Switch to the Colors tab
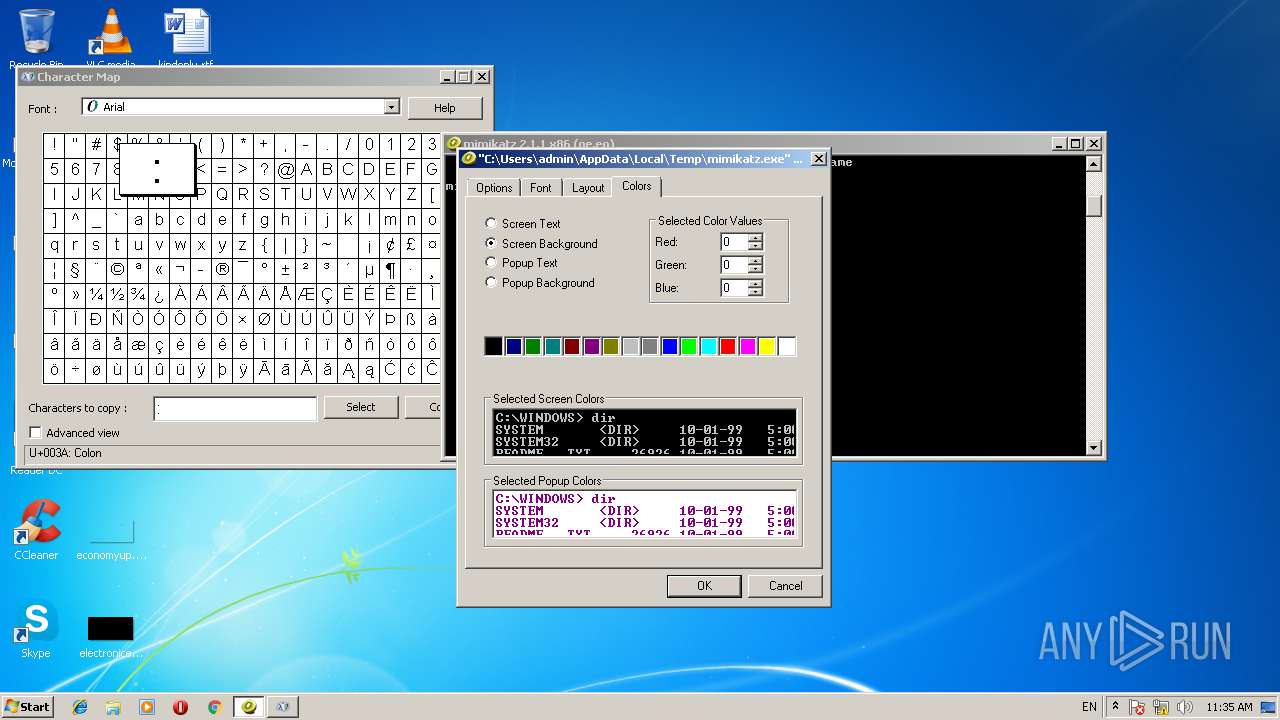 pyautogui.click(x=636, y=186)
